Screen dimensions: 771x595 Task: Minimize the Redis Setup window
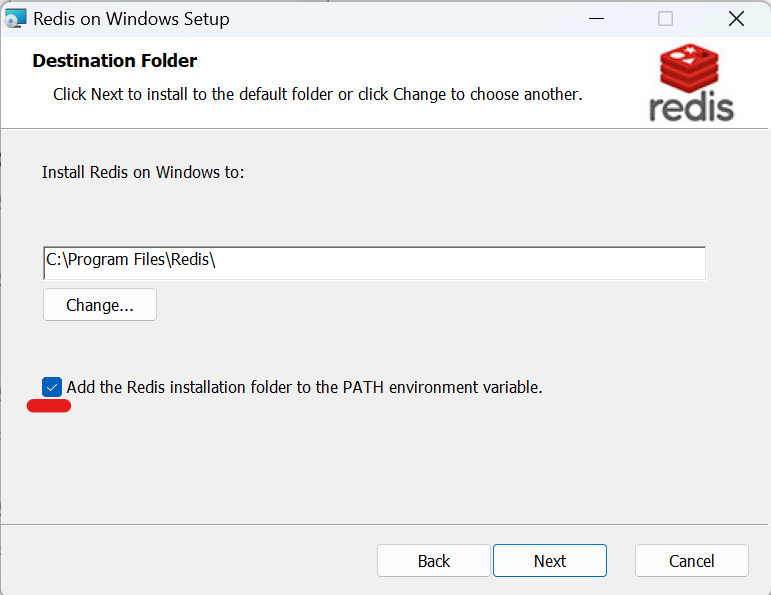click(x=596, y=19)
